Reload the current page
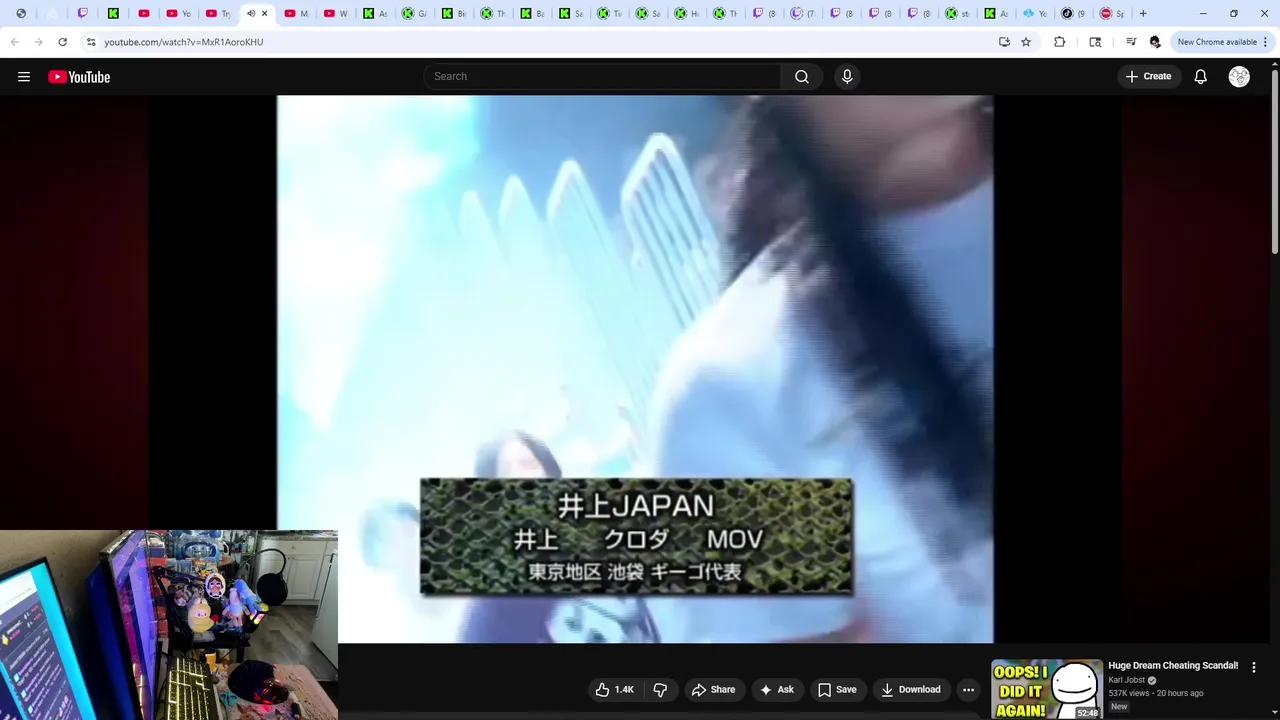Screen dimensions: 1280x720 click(62, 42)
